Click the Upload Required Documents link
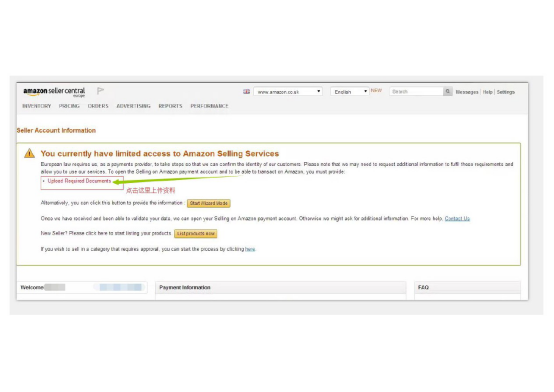The width and height of the screenshot is (554, 392). [x=79, y=181]
